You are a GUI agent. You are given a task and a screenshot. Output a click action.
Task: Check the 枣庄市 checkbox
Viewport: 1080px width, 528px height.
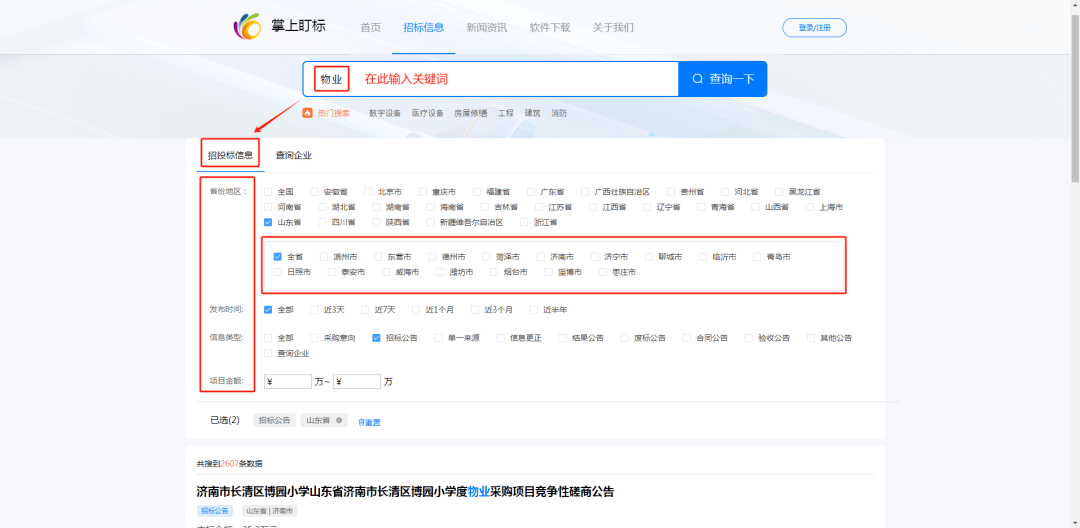point(603,272)
